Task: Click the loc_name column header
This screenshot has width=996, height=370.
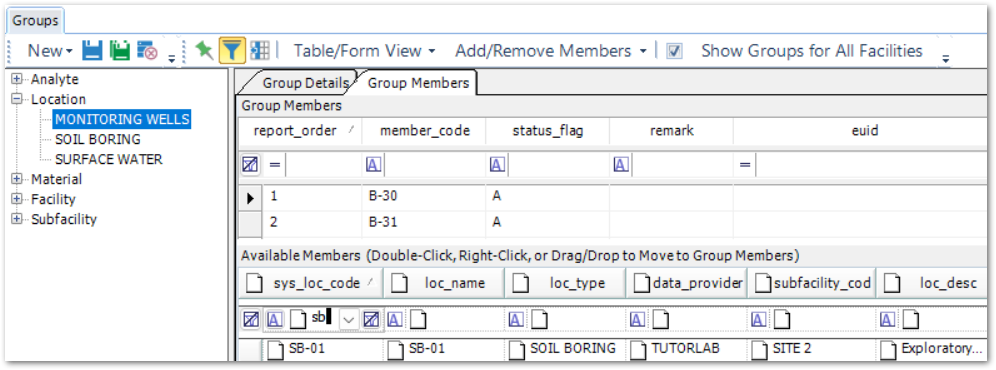Action: (x=443, y=284)
